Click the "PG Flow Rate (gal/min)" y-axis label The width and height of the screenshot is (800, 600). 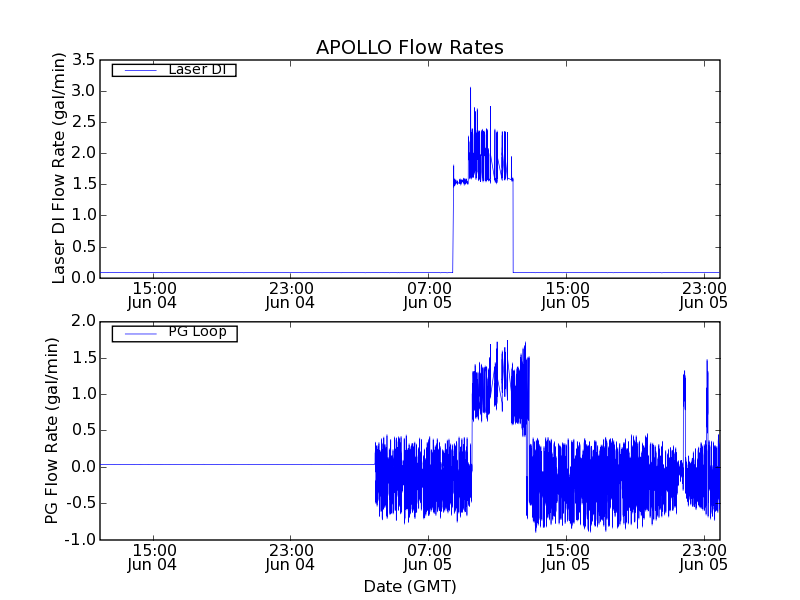tap(52, 430)
